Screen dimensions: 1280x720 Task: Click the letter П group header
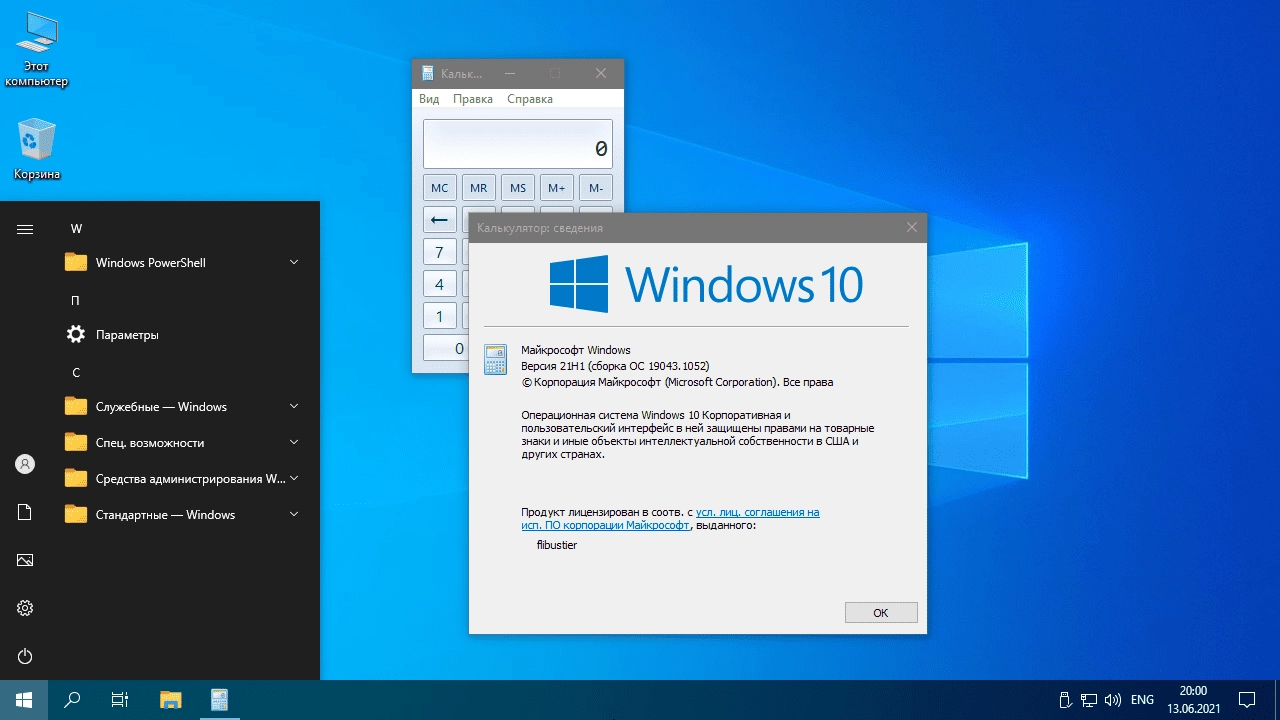point(75,300)
